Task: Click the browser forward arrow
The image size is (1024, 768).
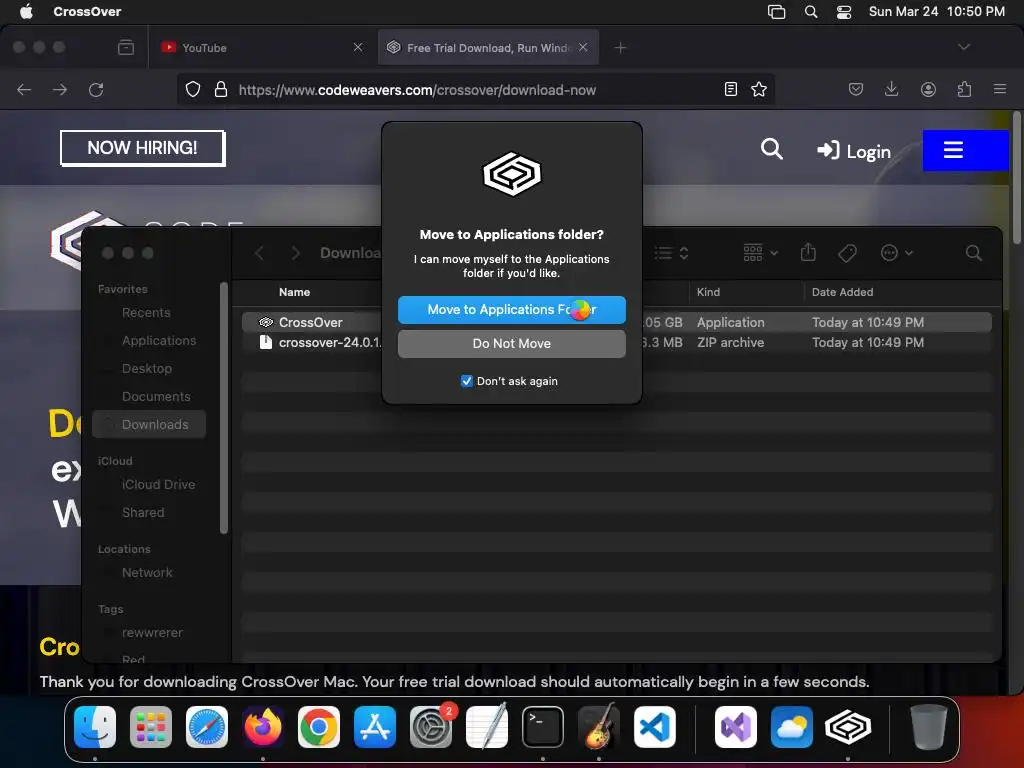Action: pyautogui.click(x=60, y=89)
